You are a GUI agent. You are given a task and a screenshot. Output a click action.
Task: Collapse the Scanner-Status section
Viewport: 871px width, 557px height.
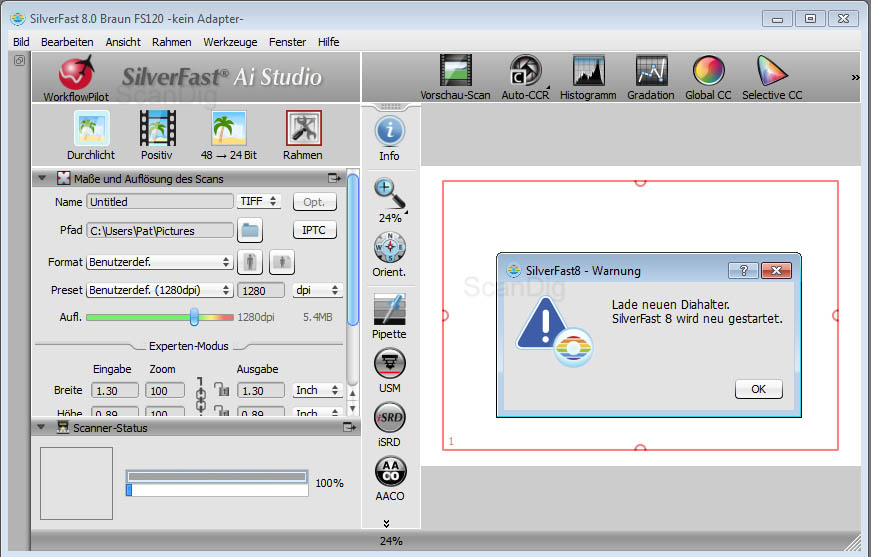41,427
